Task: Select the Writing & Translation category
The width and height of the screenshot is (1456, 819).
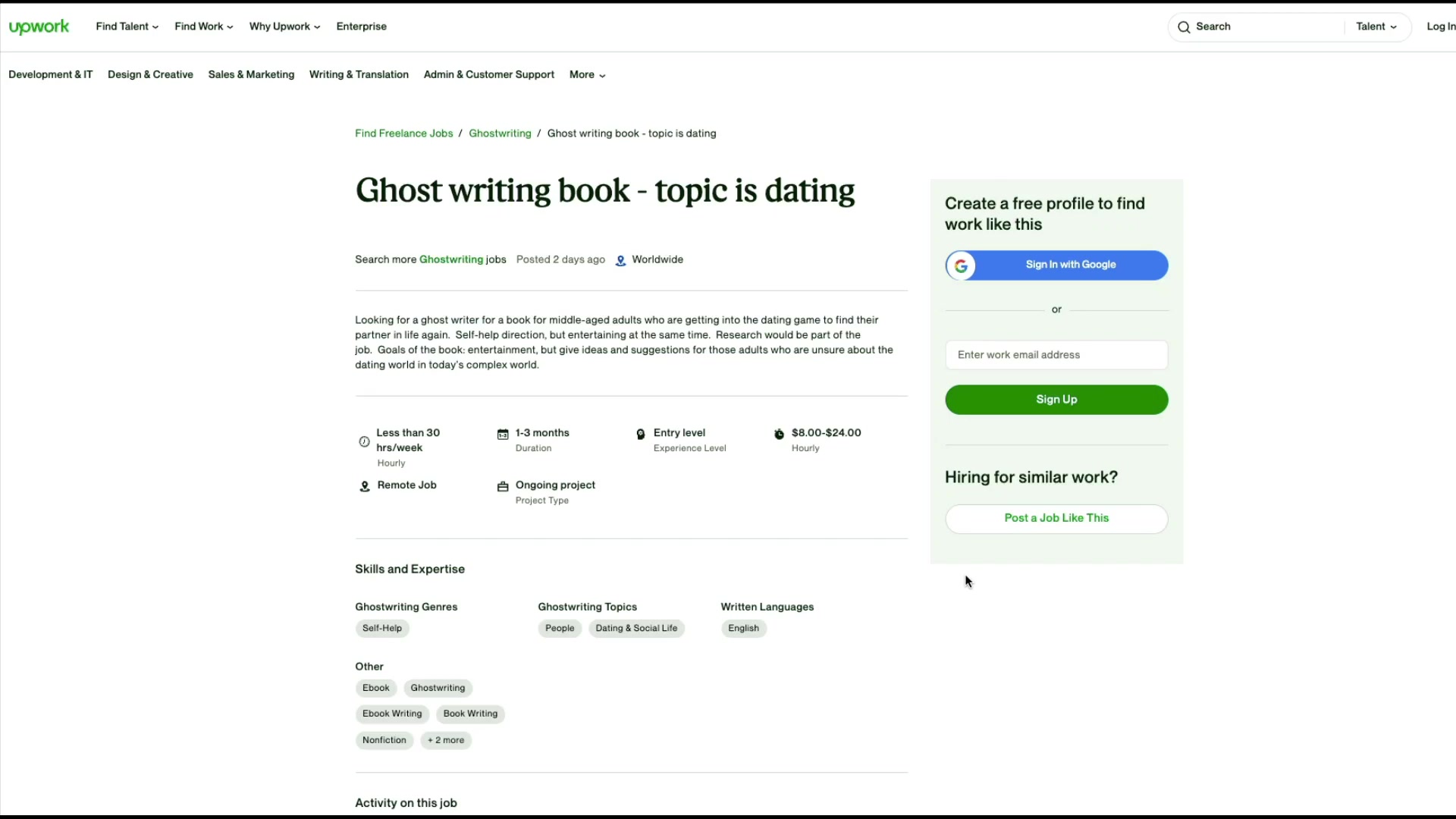Action: pos(359,74)
